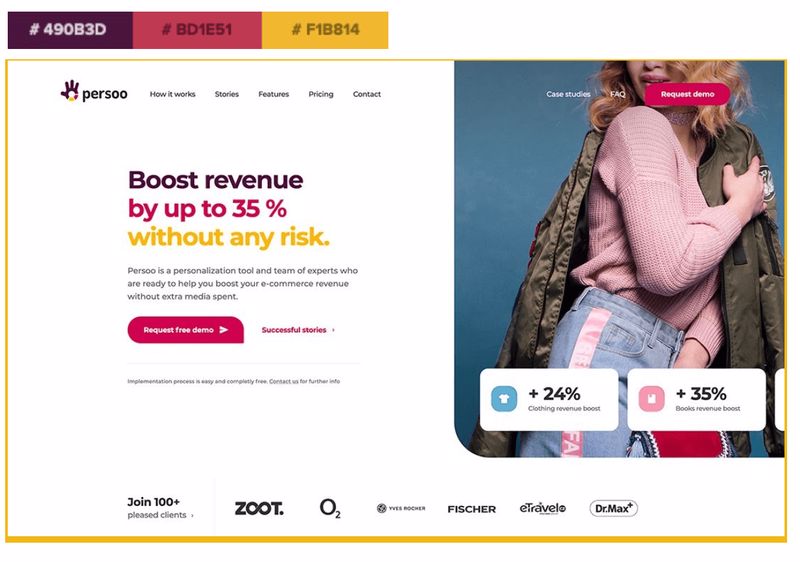Click the Dr.Max client logo
The height and width of the screenshot is (562, 800).
point(613,508)
